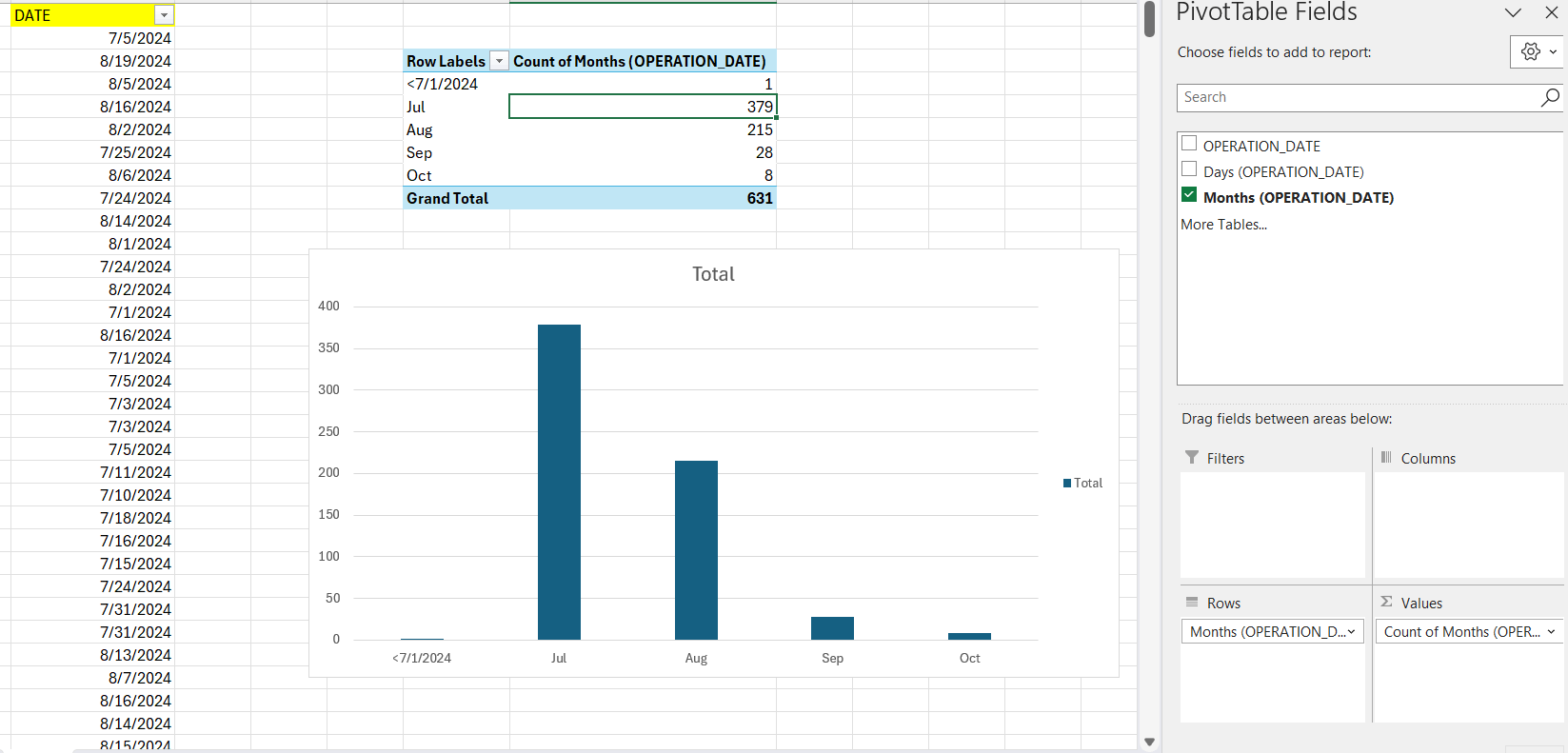The width and height of the screenshot is (1568, 753).
Task: Select the cell with date 8/19/2024
Action: (x=92, y=61)
